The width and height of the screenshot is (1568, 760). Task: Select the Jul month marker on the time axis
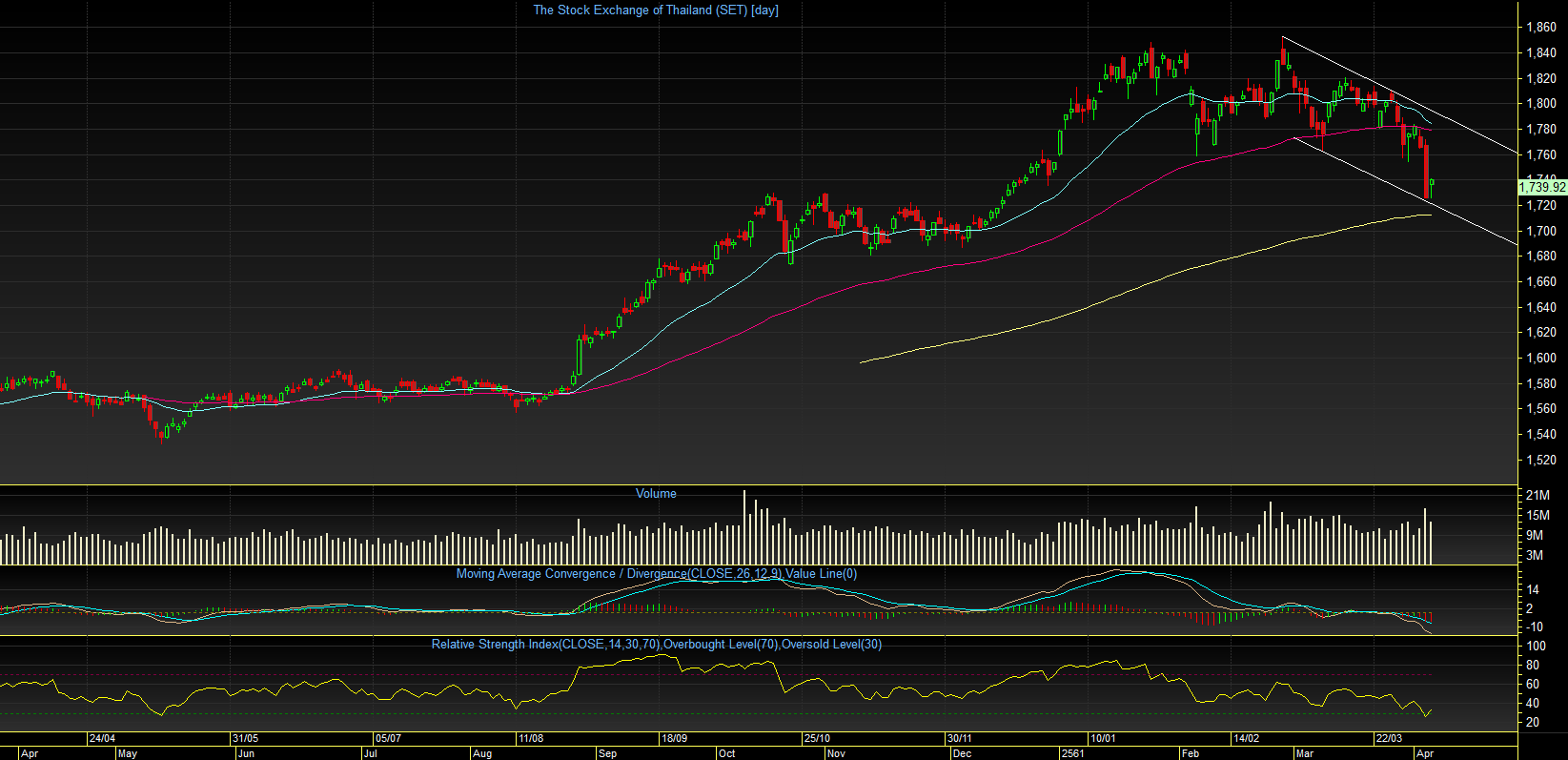point(370,753)
